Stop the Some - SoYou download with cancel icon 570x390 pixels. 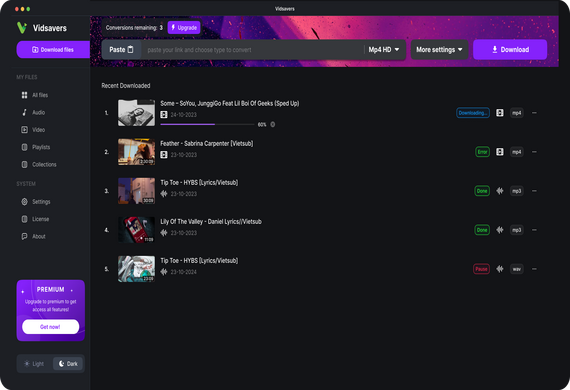click(x=273, y=125)
